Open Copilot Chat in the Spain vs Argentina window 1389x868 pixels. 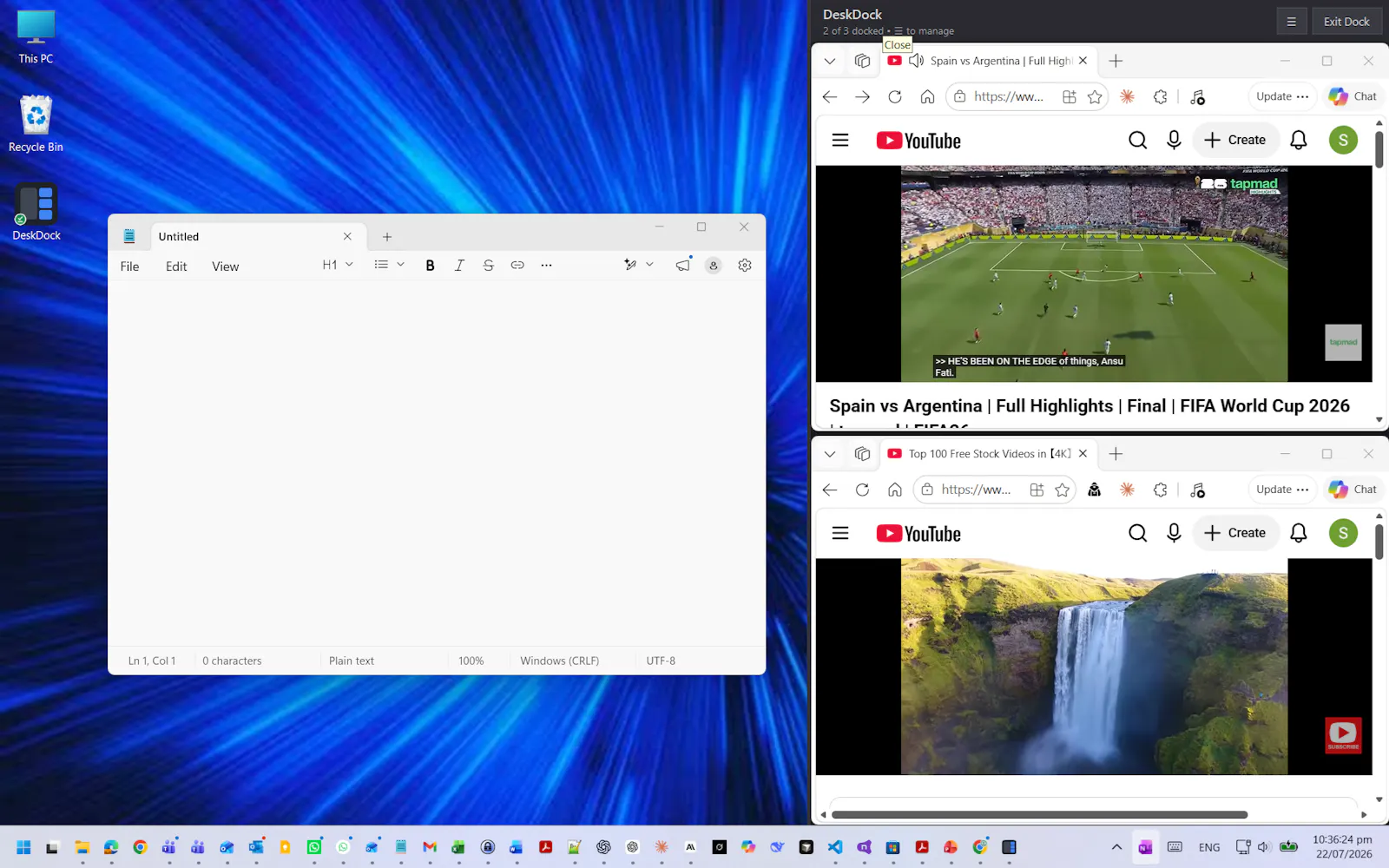click(1353, 96)
